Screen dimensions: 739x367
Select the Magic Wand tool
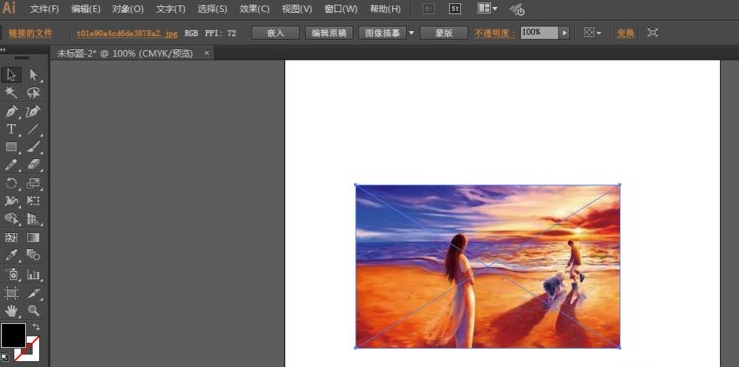coord(11,92)
